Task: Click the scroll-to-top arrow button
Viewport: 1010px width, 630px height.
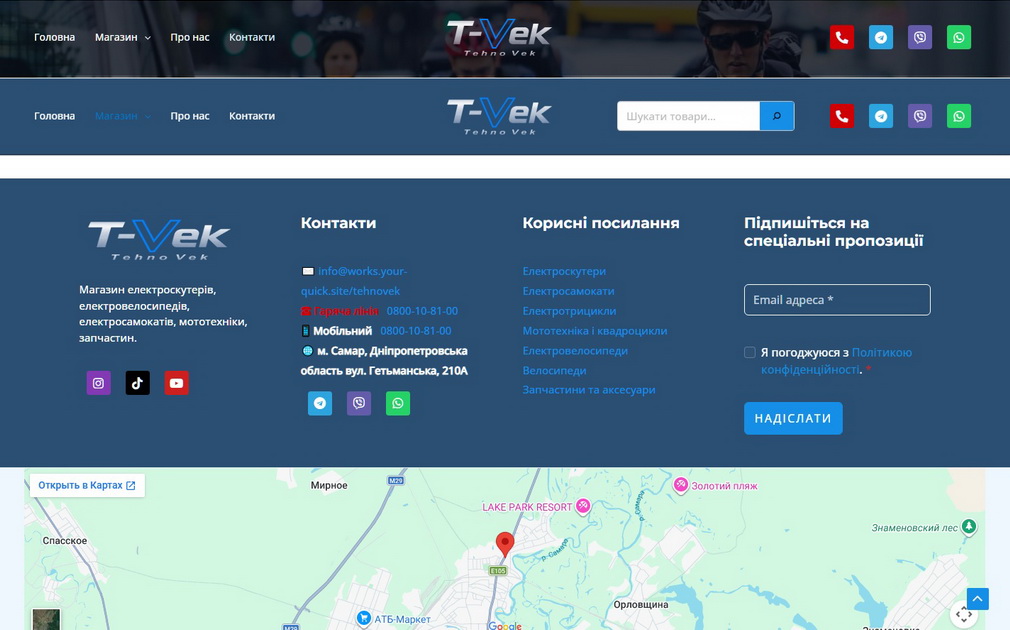Action: tap(977, 599)
